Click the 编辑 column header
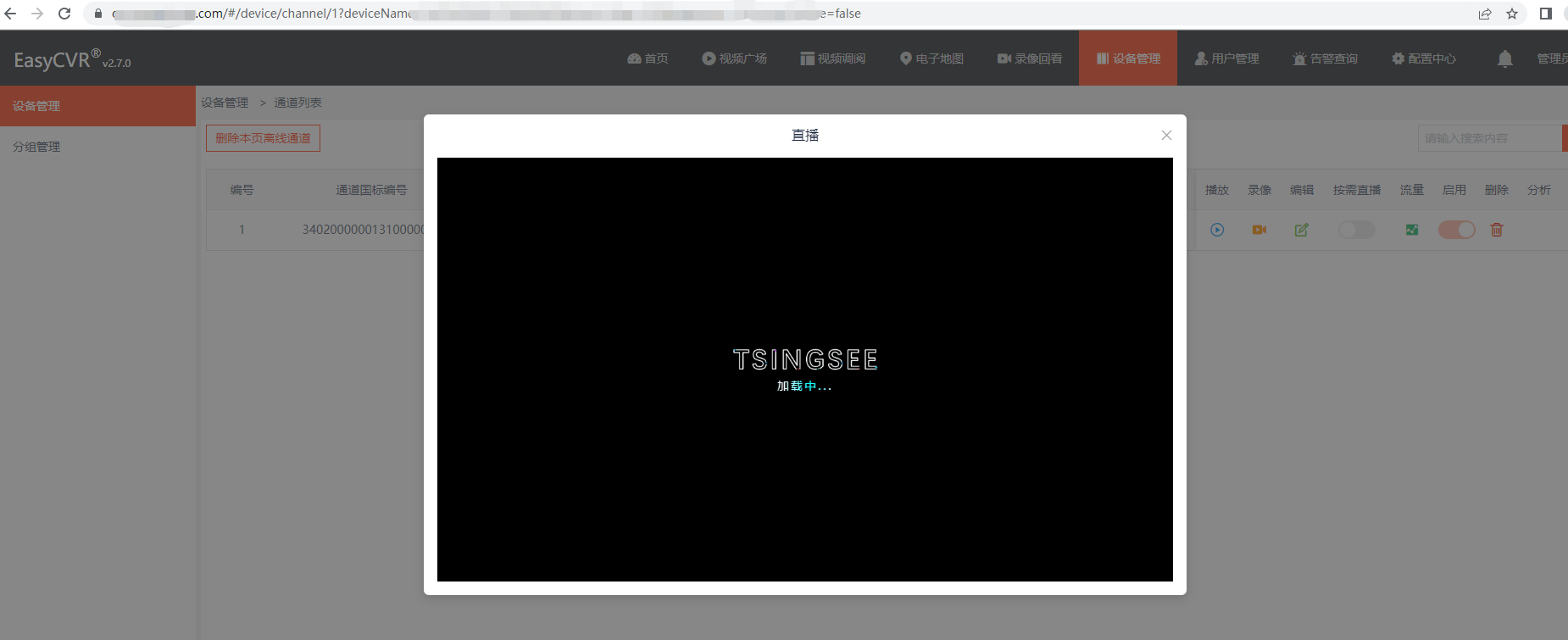The width and height of the screenshot is (1568, 640). [1302, 190]
